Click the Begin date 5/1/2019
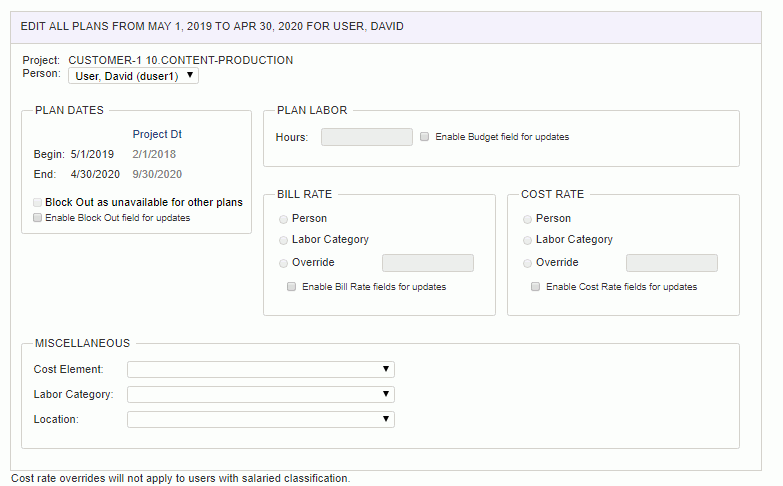 [92, 154]
